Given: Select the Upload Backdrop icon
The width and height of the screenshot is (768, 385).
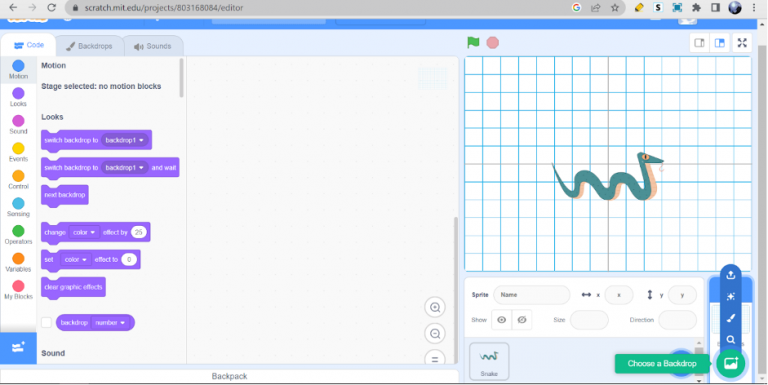Looking at the screenshot, I should pyautogui.click(x=731, y=275).
